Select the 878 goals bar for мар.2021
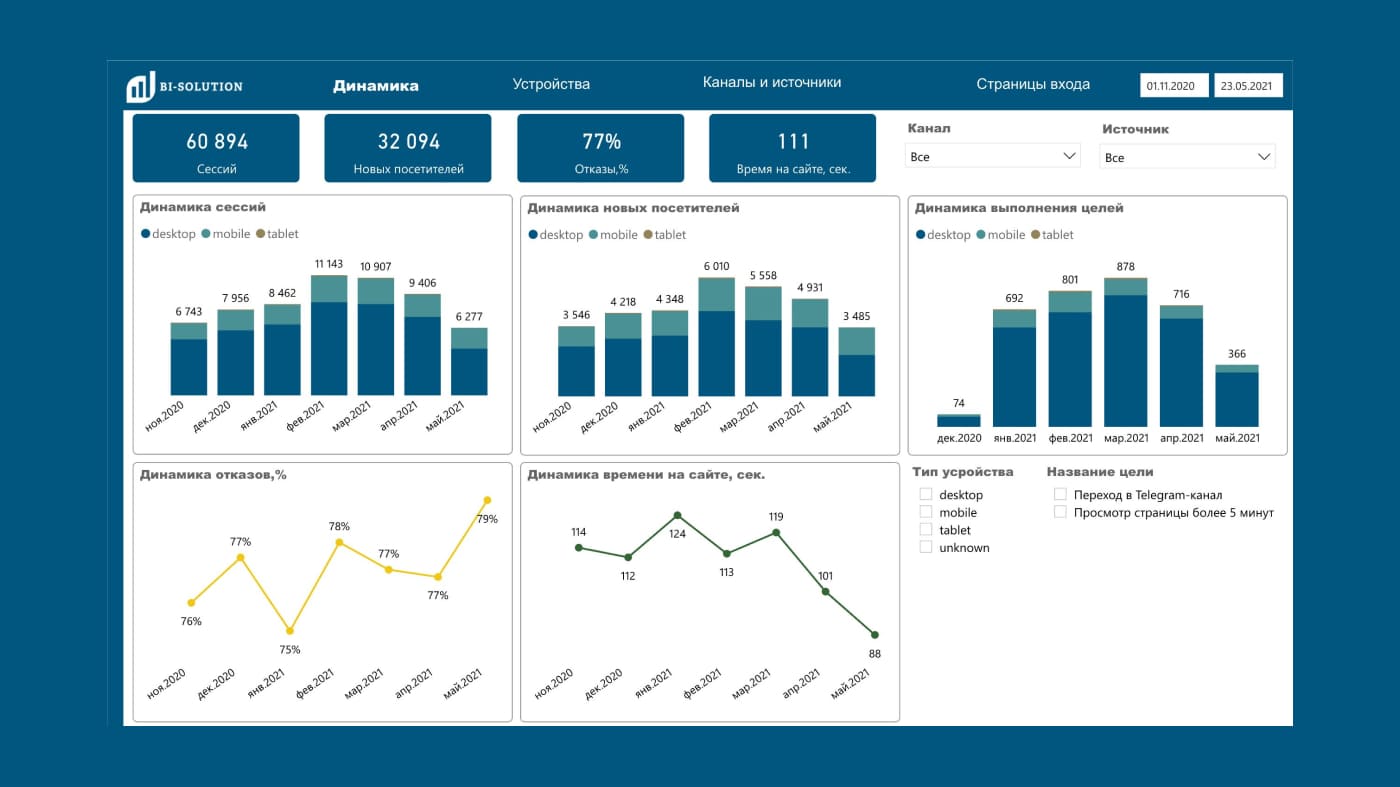The width and height of the screenshot is (1400, 787). [1126, 352]
